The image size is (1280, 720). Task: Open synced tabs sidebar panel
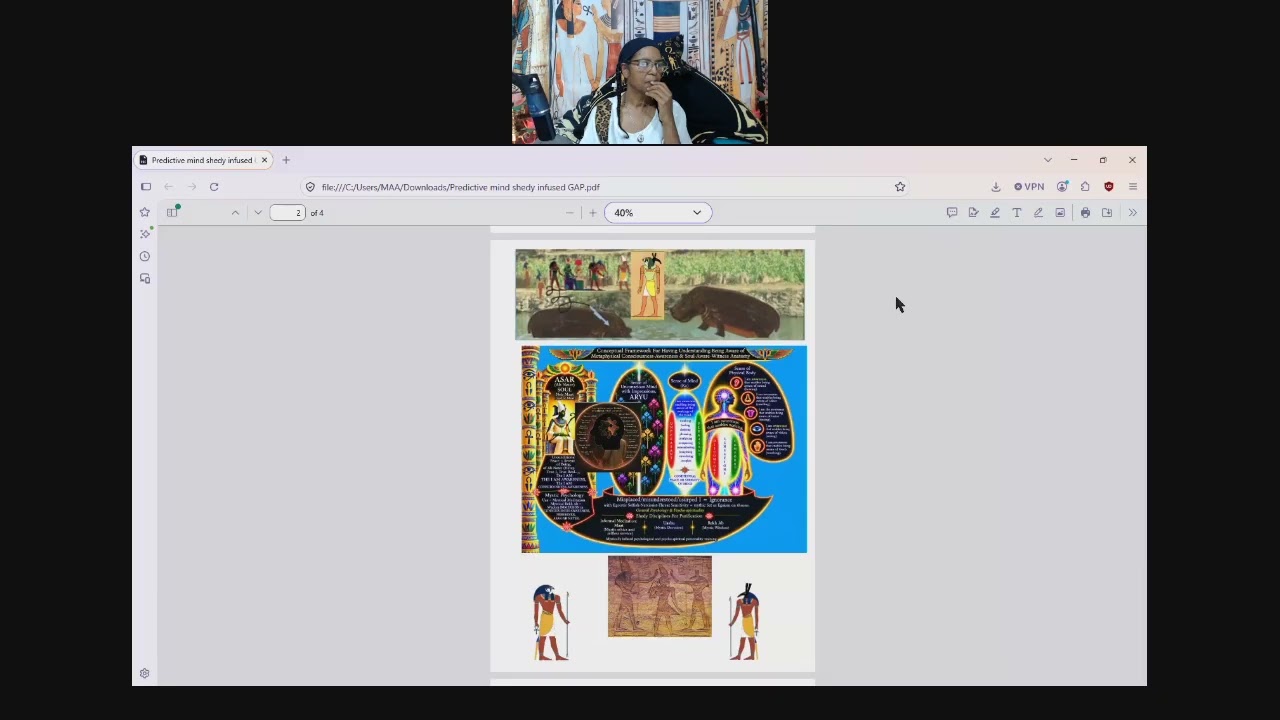pyautogui.click(x=145, y=278)
